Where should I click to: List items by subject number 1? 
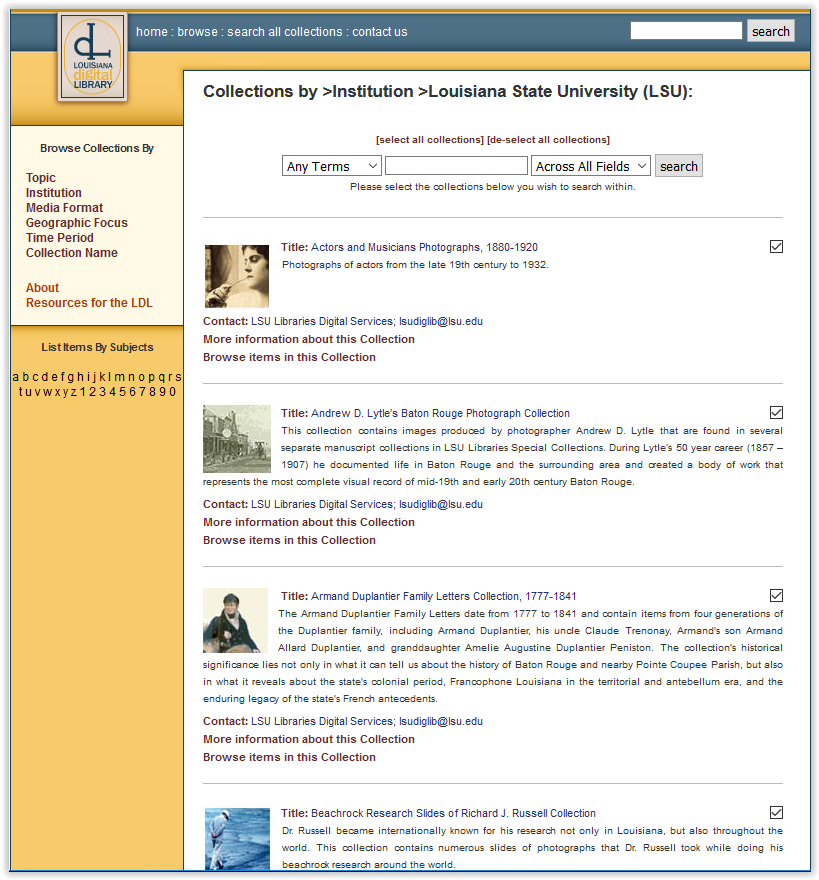click(83, 392)
